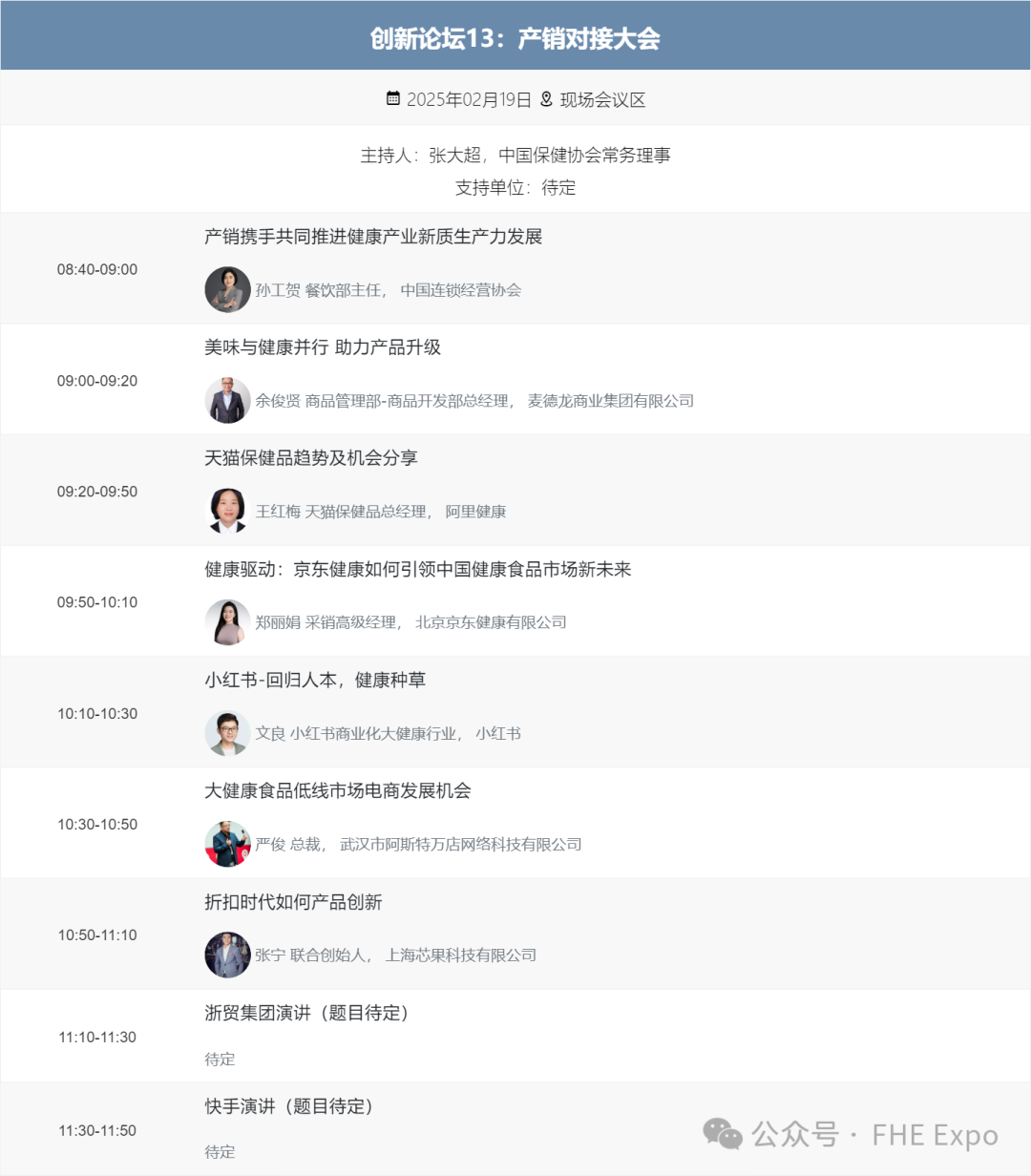
Task: Click company 麦德龙商业集团有限公司
Action: tap(611, 401)
